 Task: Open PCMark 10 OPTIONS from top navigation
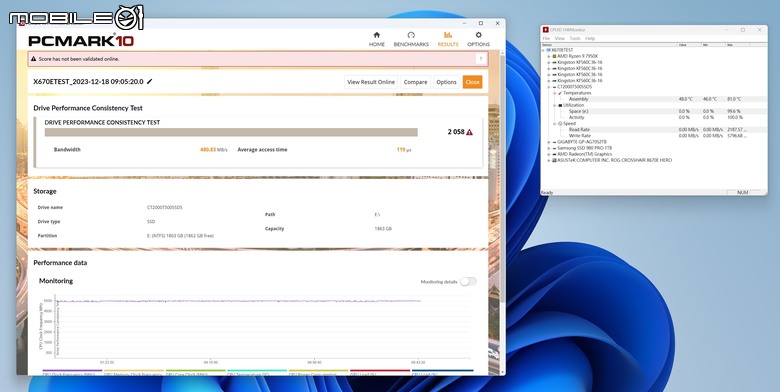(x=479, y=39)
